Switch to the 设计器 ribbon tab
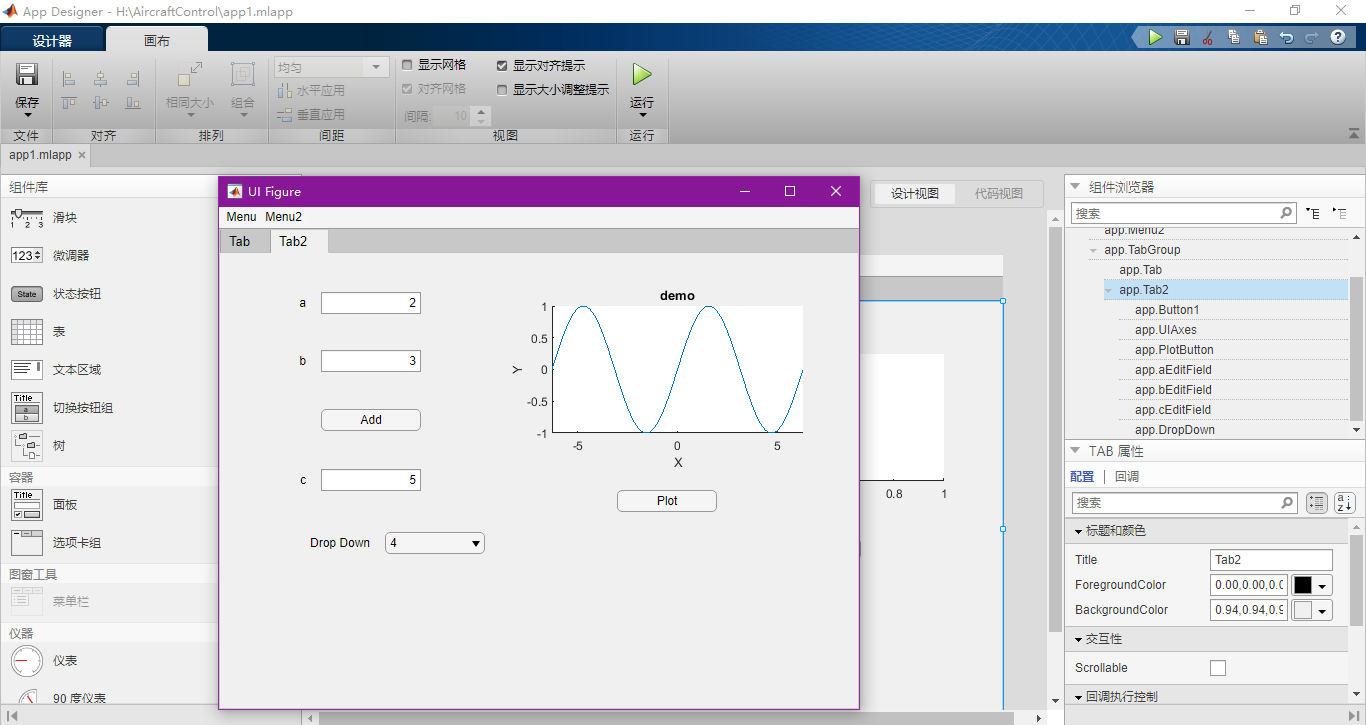The height and width of the screenshot is (725, 1366). [x=52, y=41]
